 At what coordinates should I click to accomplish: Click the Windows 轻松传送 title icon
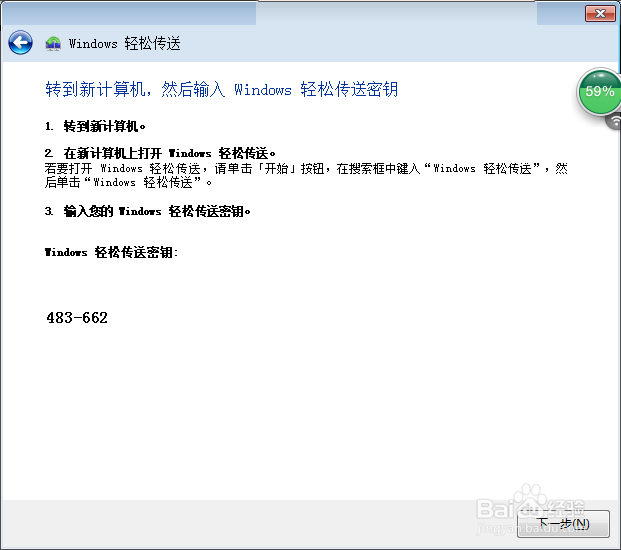53,43
